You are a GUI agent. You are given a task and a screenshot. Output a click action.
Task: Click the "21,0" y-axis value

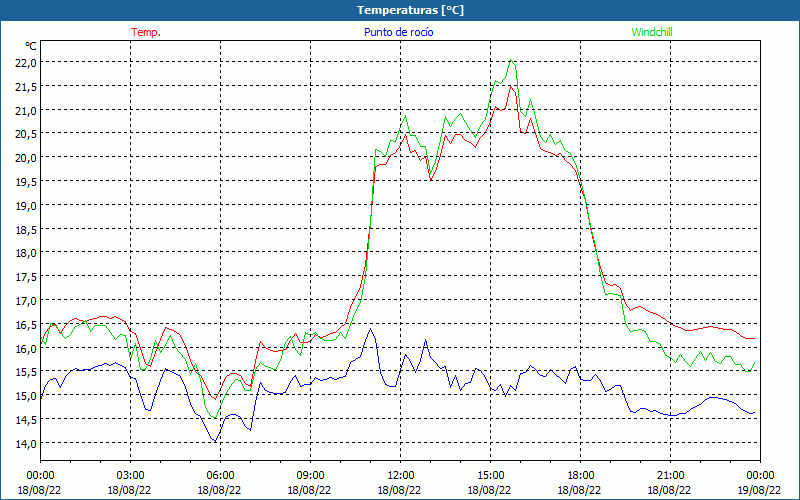coord(27,110)
